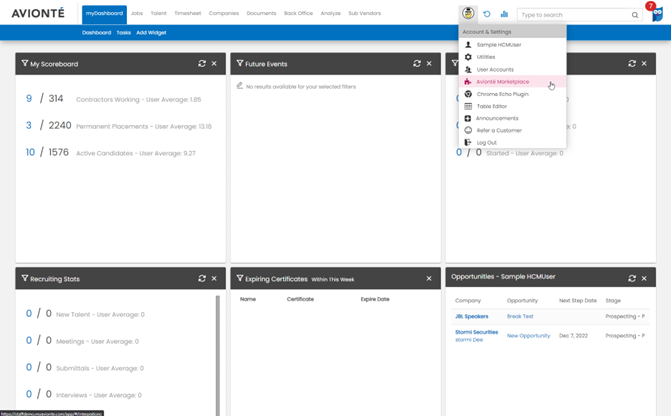Screen dimensions: 671x416
Task: Open Avionté Marketplace menu item
Action: pos(512,81)
